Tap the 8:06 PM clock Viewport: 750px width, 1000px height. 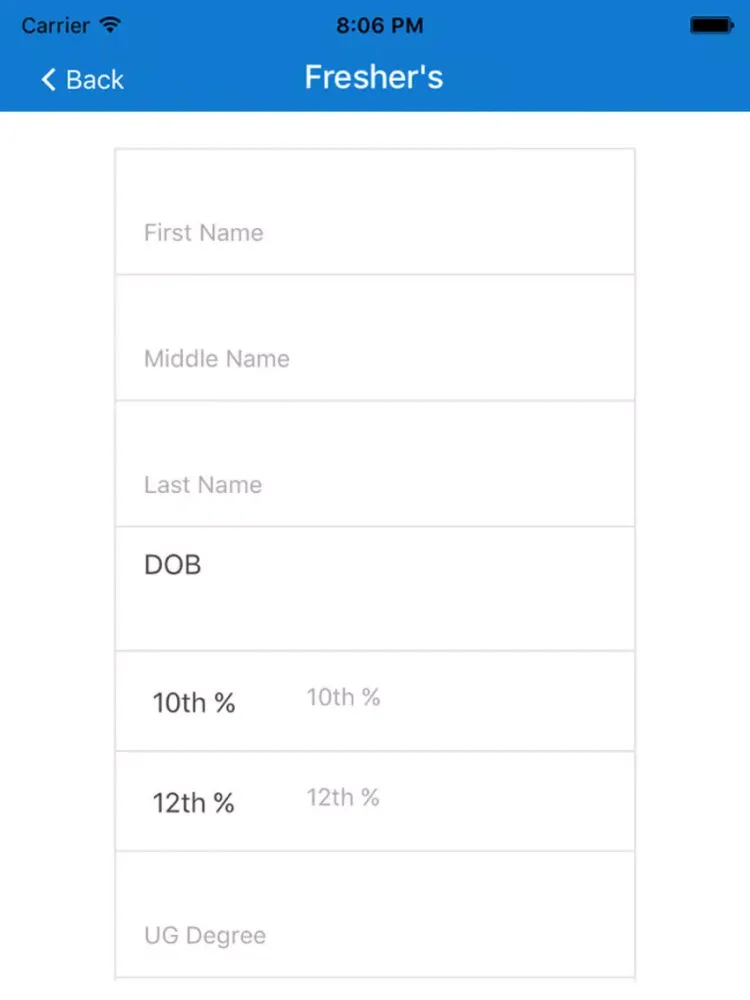pyautogui.click(x=379, y=26)
